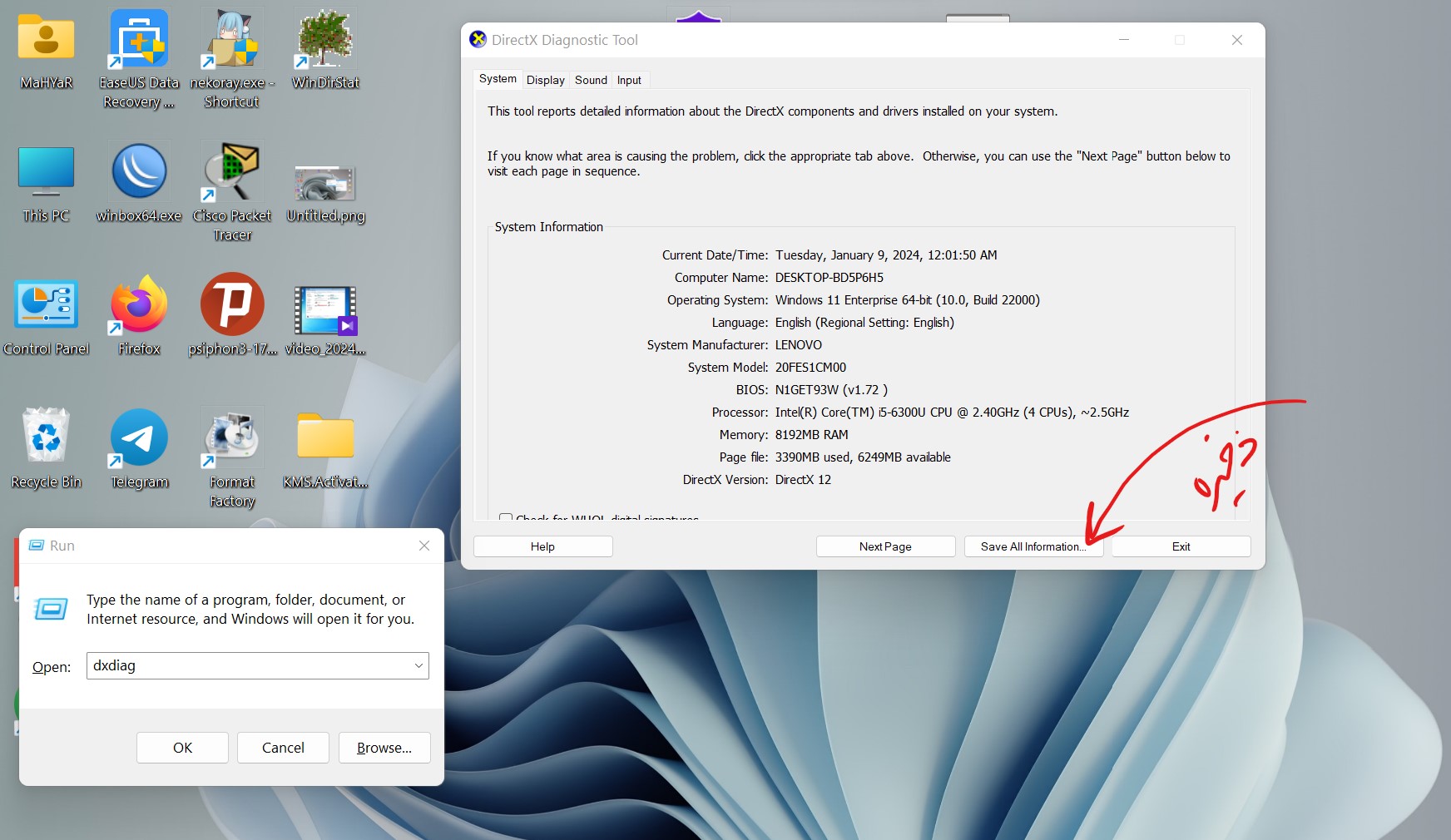Click the Exit button in DirectX tool
This screenshot has height=840, width=1451.
point(1181,546)
